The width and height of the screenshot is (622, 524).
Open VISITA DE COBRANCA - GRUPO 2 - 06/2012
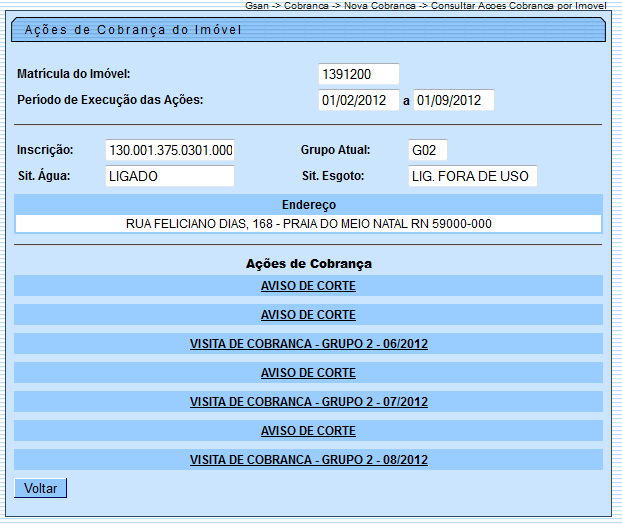point(308,344)
